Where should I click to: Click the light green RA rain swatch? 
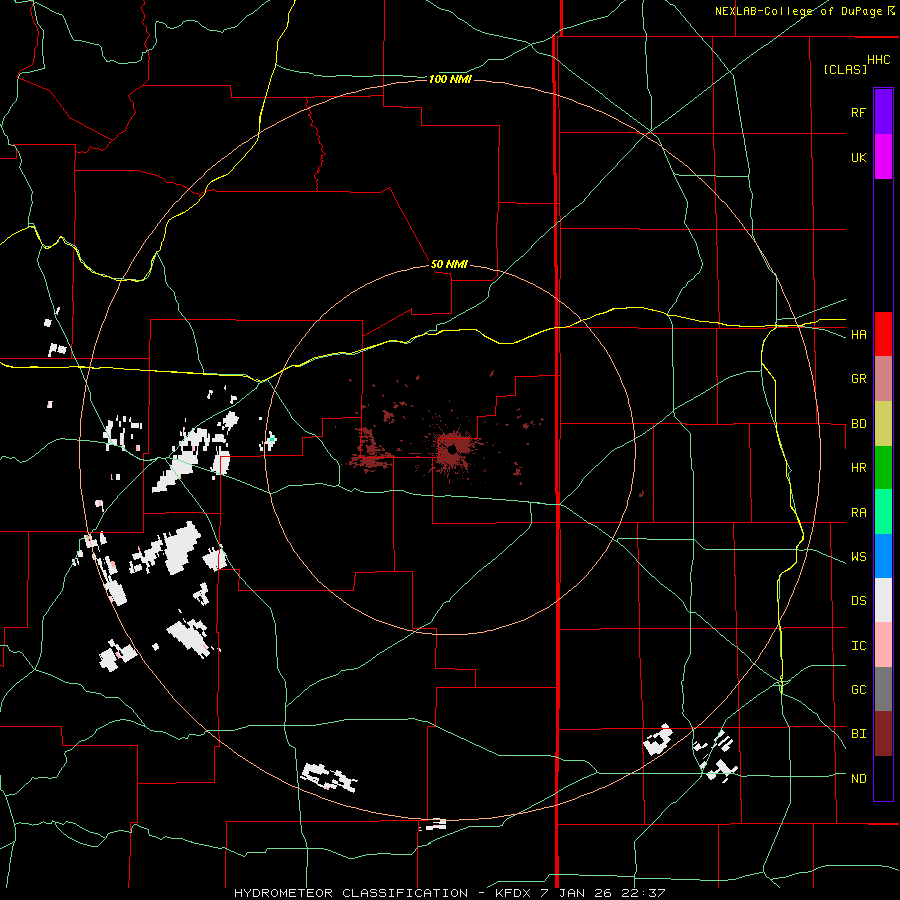(x=883, y=512)
